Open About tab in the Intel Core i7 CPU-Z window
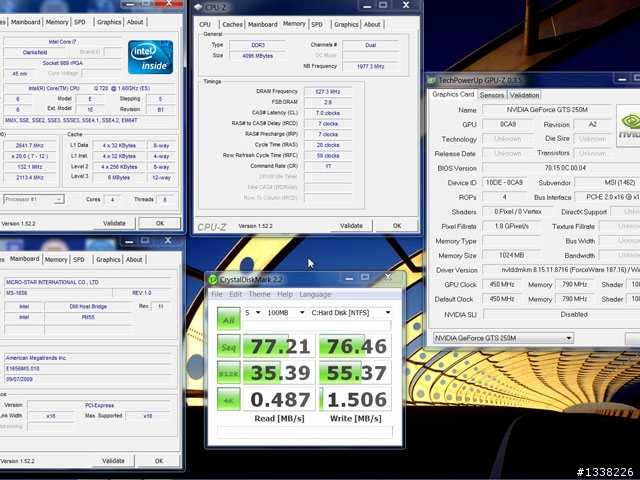Screen dimensions: 640x480 pos(135,22)
